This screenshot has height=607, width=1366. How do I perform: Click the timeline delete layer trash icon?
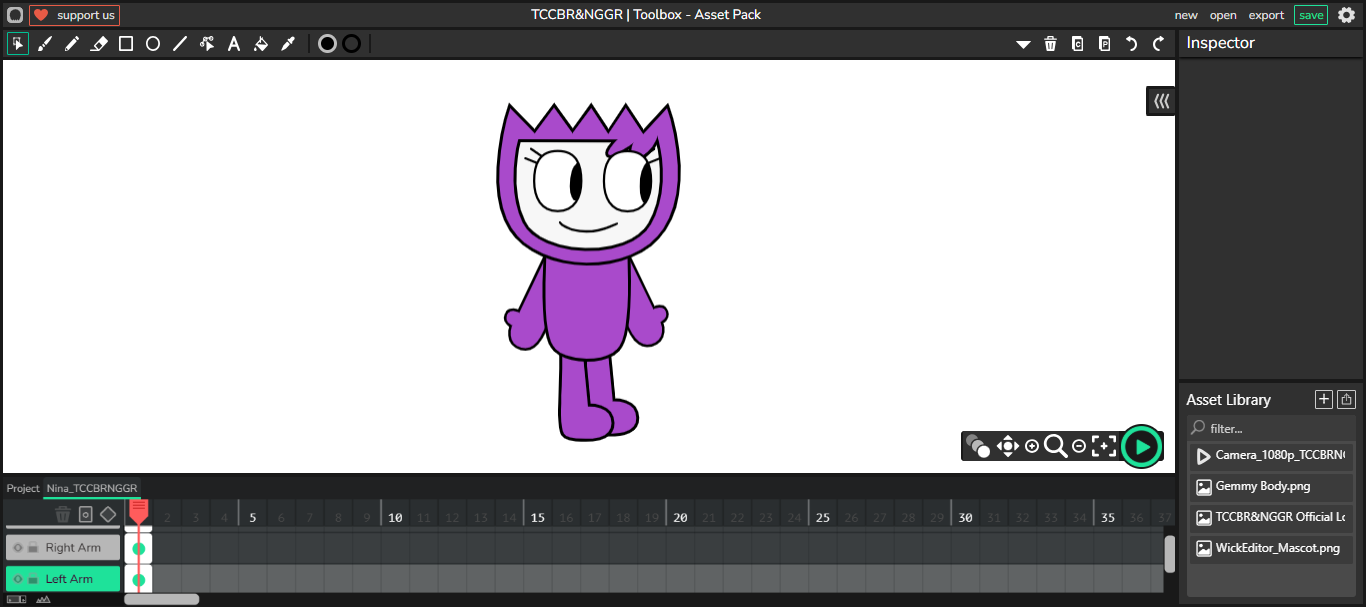pyautogui.click(x=63, y=514)
